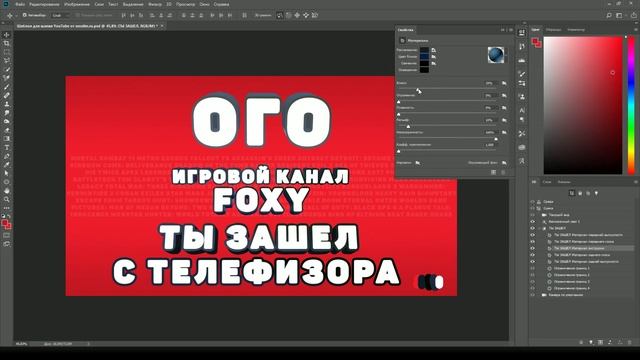
Task: Click the Цвет блика color swatch
Action: click(x=424, y=57)
